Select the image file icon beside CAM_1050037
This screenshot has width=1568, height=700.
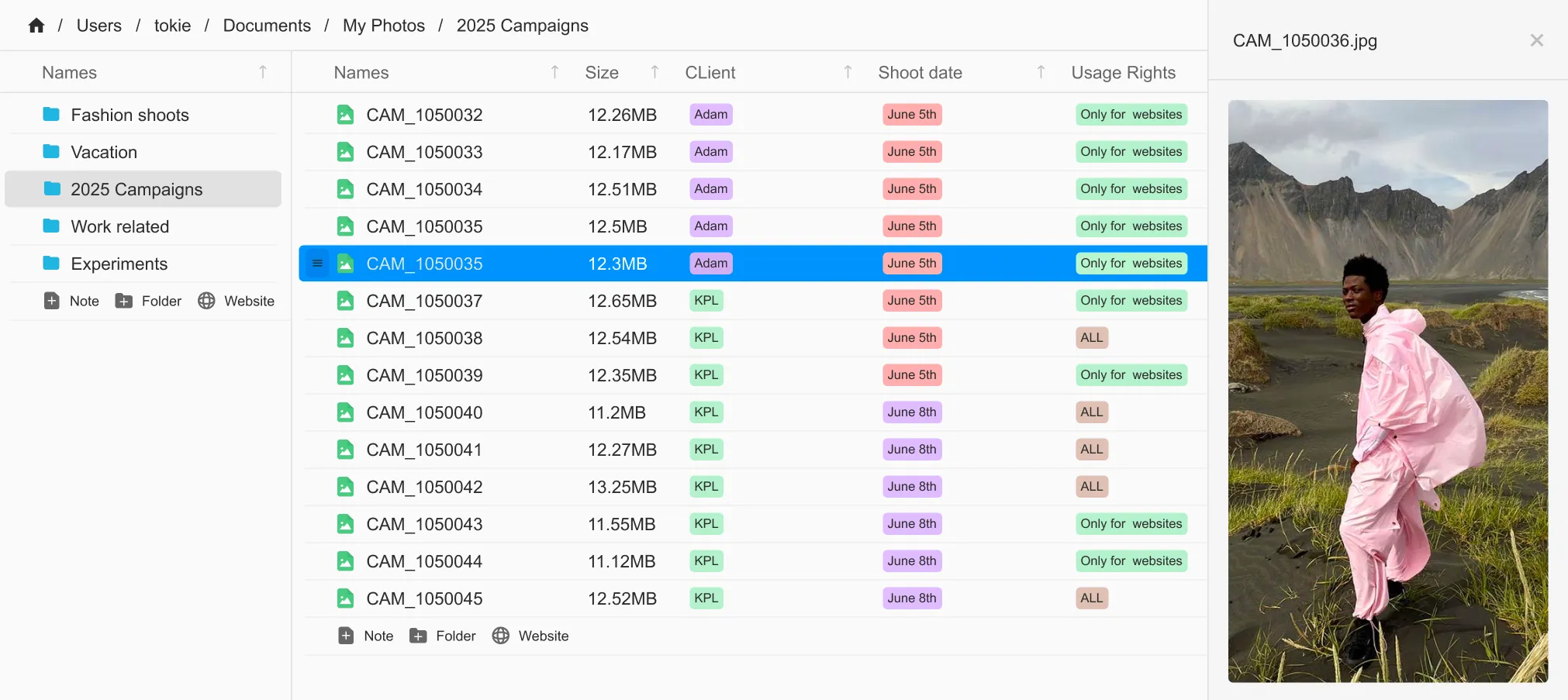point(345,300)
